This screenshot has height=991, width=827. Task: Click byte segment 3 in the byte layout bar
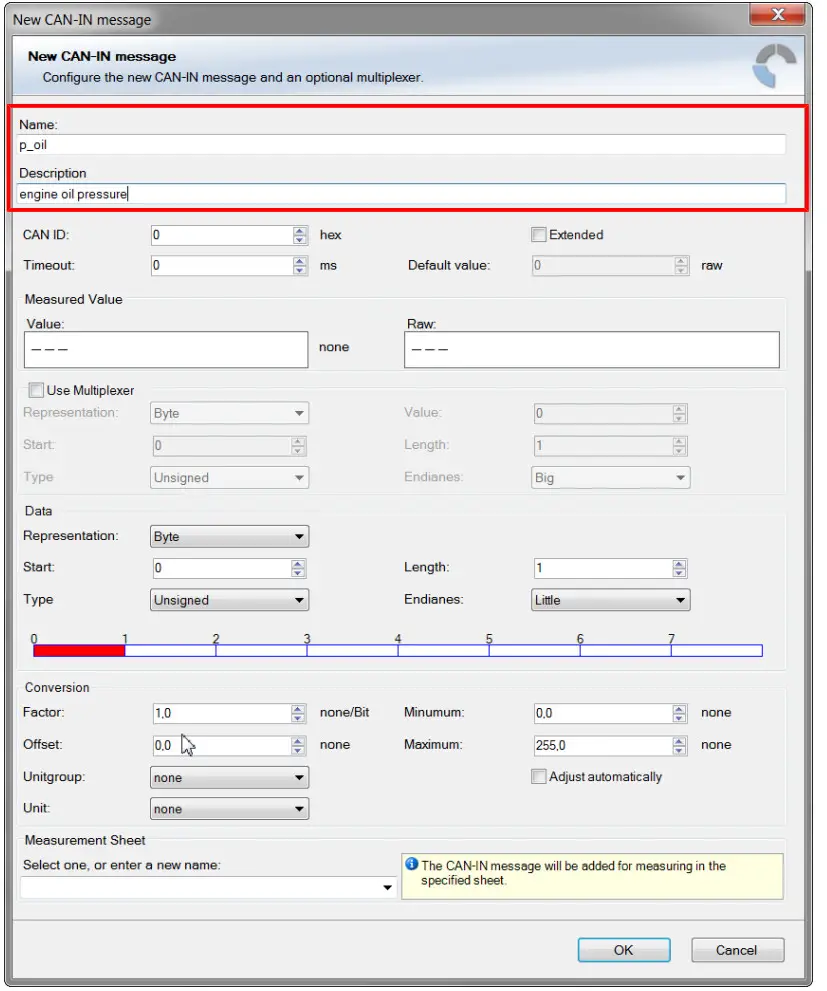(352, 650)
